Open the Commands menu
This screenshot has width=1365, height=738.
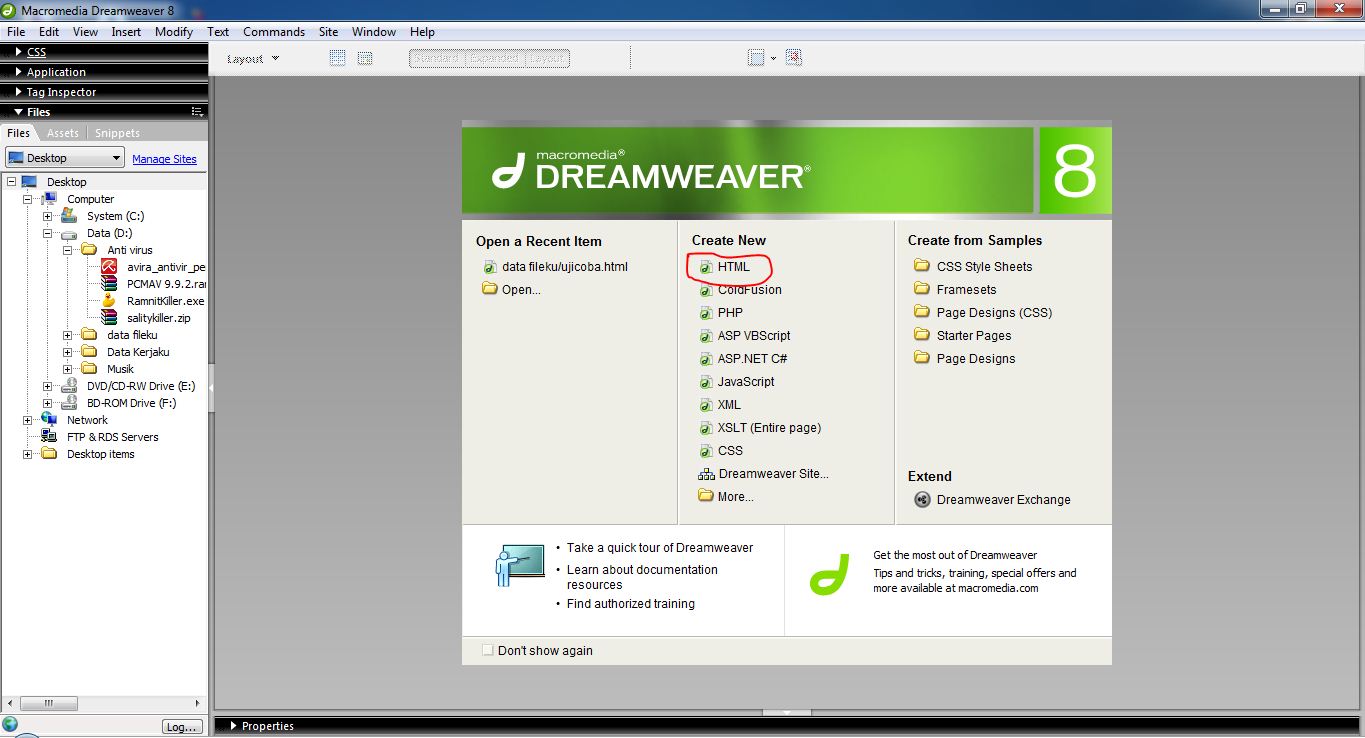point(274,32)
